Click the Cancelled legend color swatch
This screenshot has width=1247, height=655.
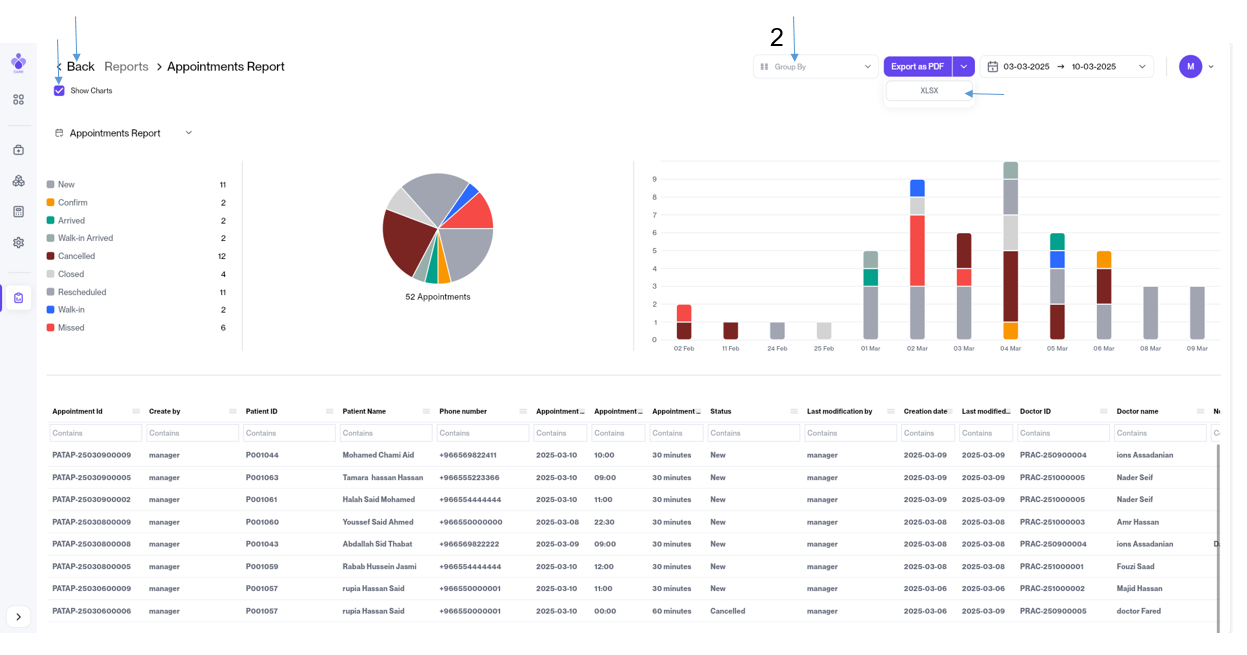coord(50,256)
